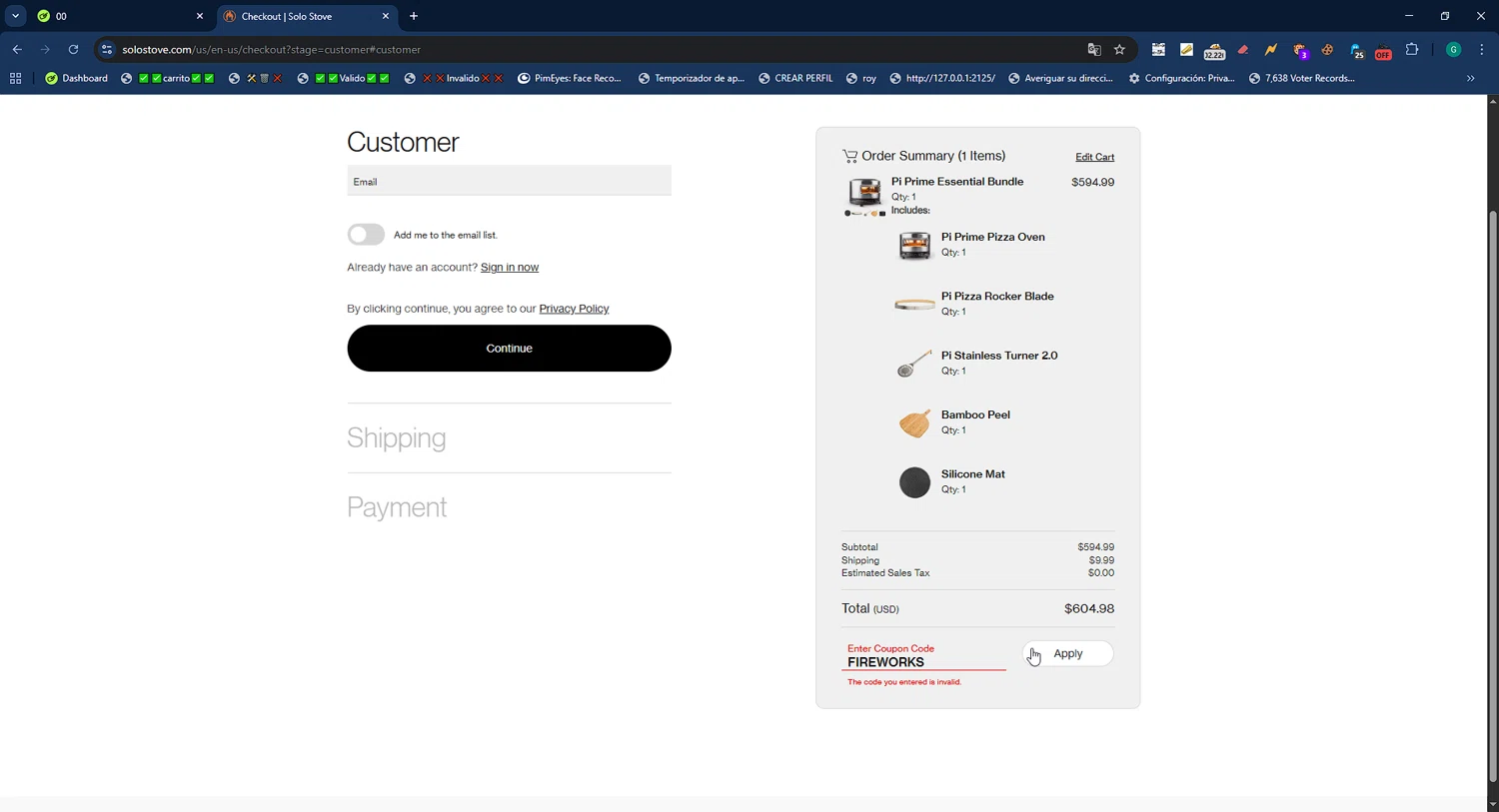Close the Checkout Solo Stove tab

386,16
